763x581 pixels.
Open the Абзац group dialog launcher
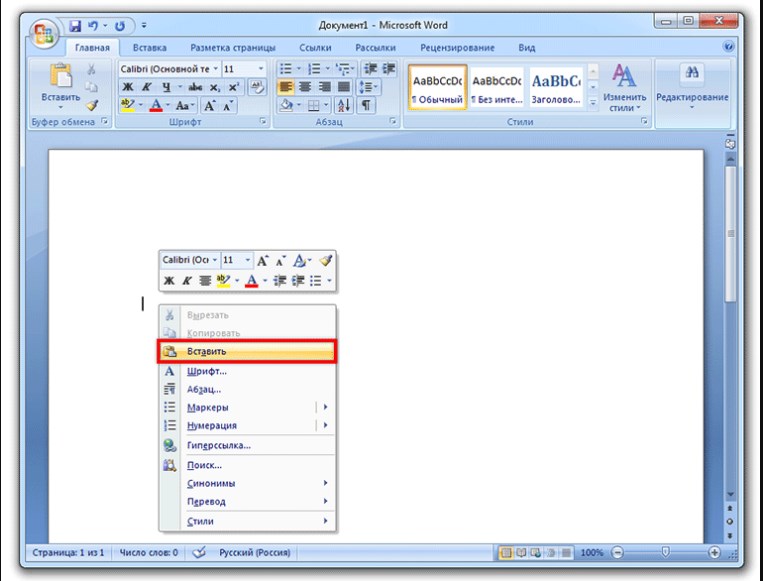393,121
